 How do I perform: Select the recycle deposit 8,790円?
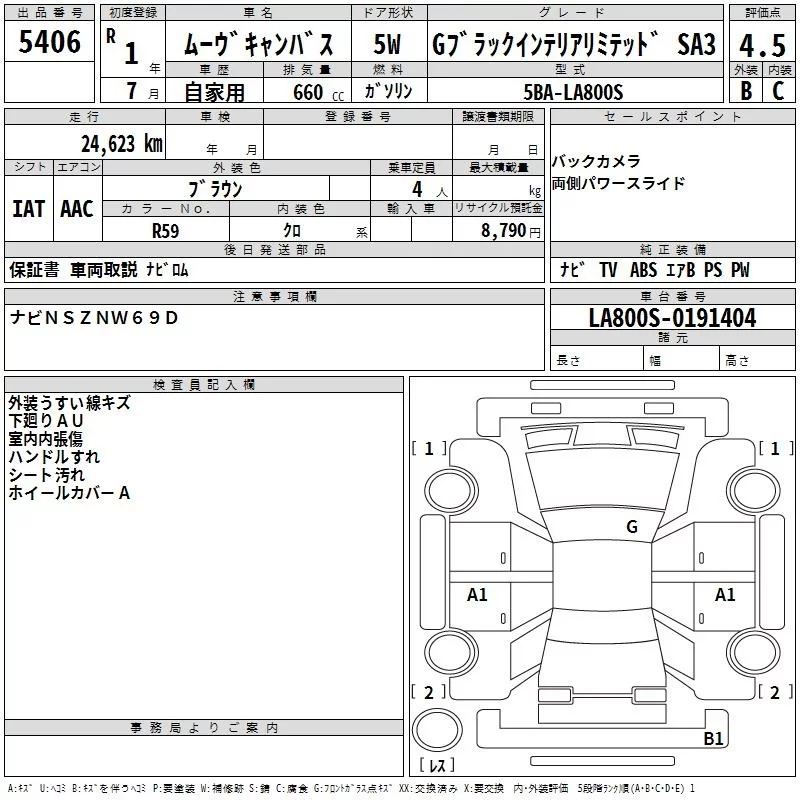pyautogui.click(x=511, y=231)
